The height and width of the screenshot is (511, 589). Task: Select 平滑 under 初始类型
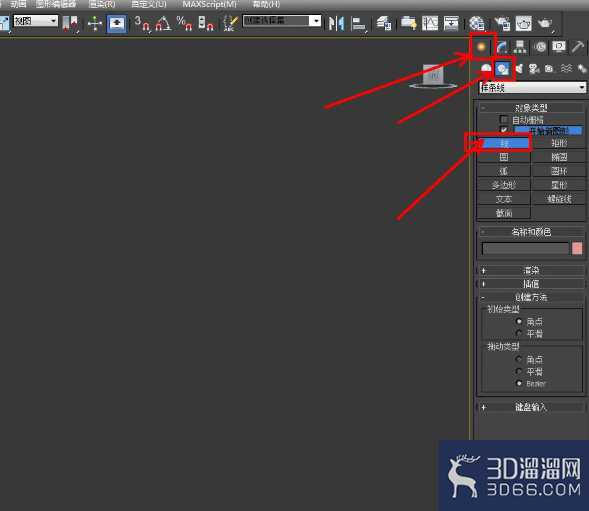[x=519, y=333]
